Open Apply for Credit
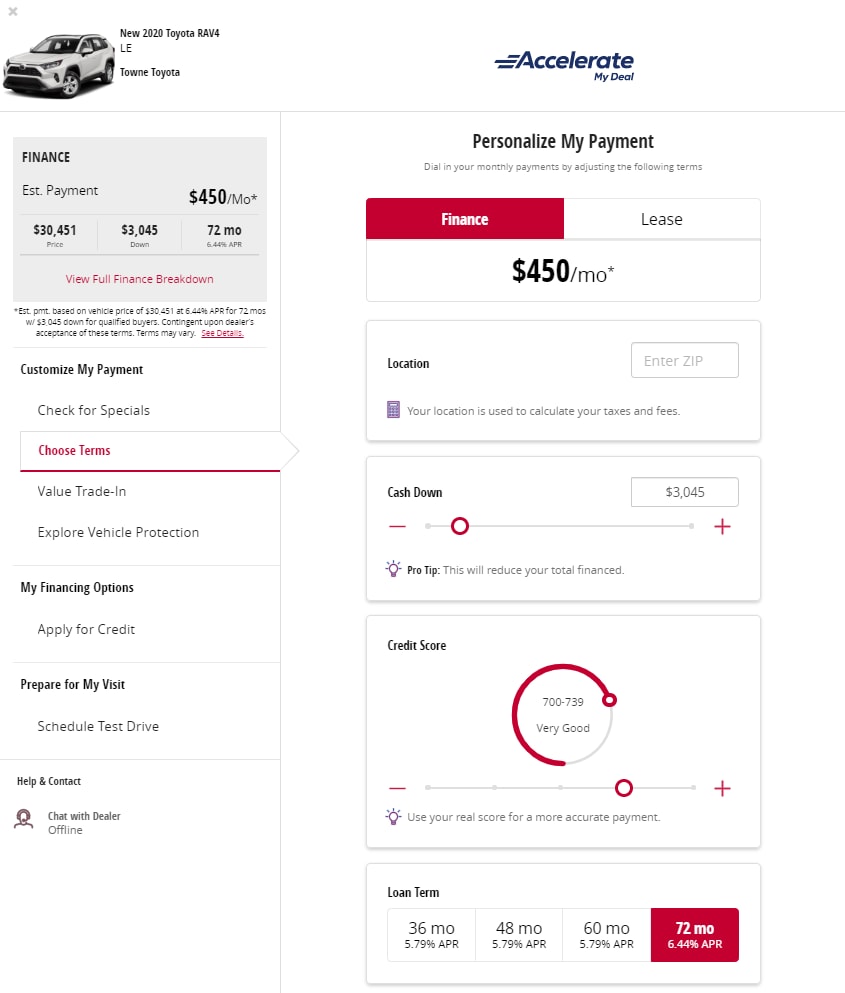The width and height of the screenshot is (845, 993). click(x=86, y=629)
